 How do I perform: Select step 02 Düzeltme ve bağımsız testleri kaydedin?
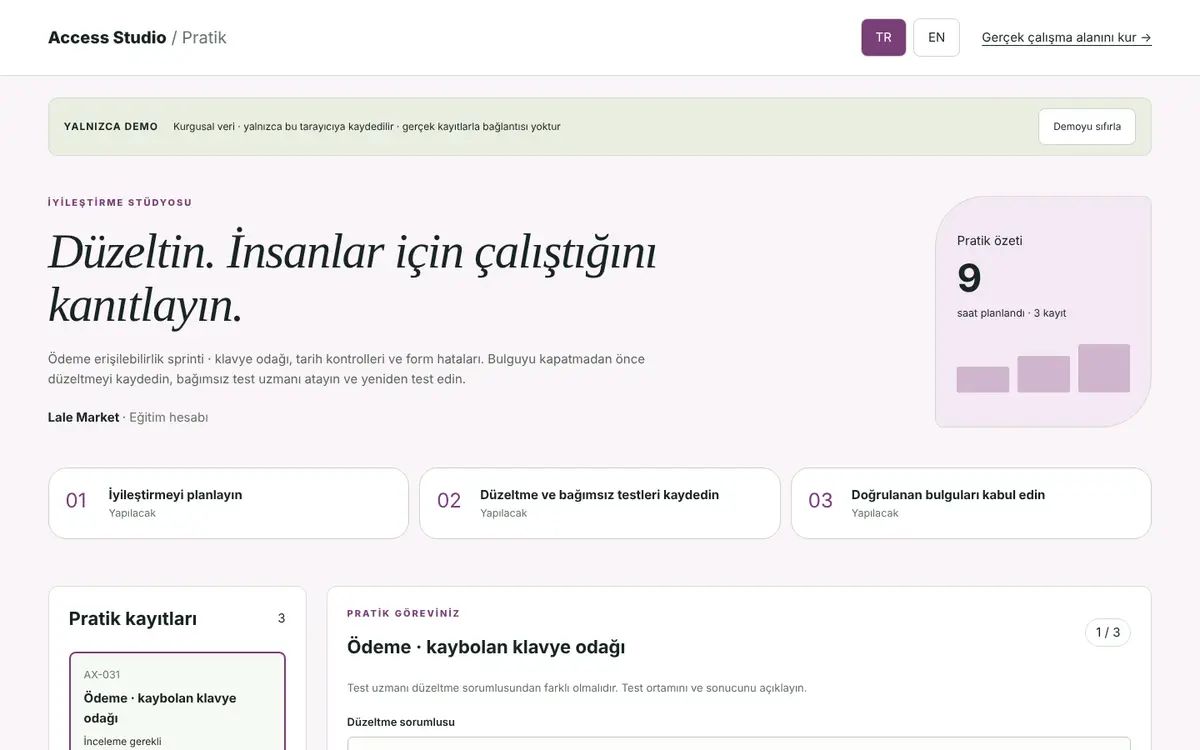pyautogui.click(x=599, y=503)
